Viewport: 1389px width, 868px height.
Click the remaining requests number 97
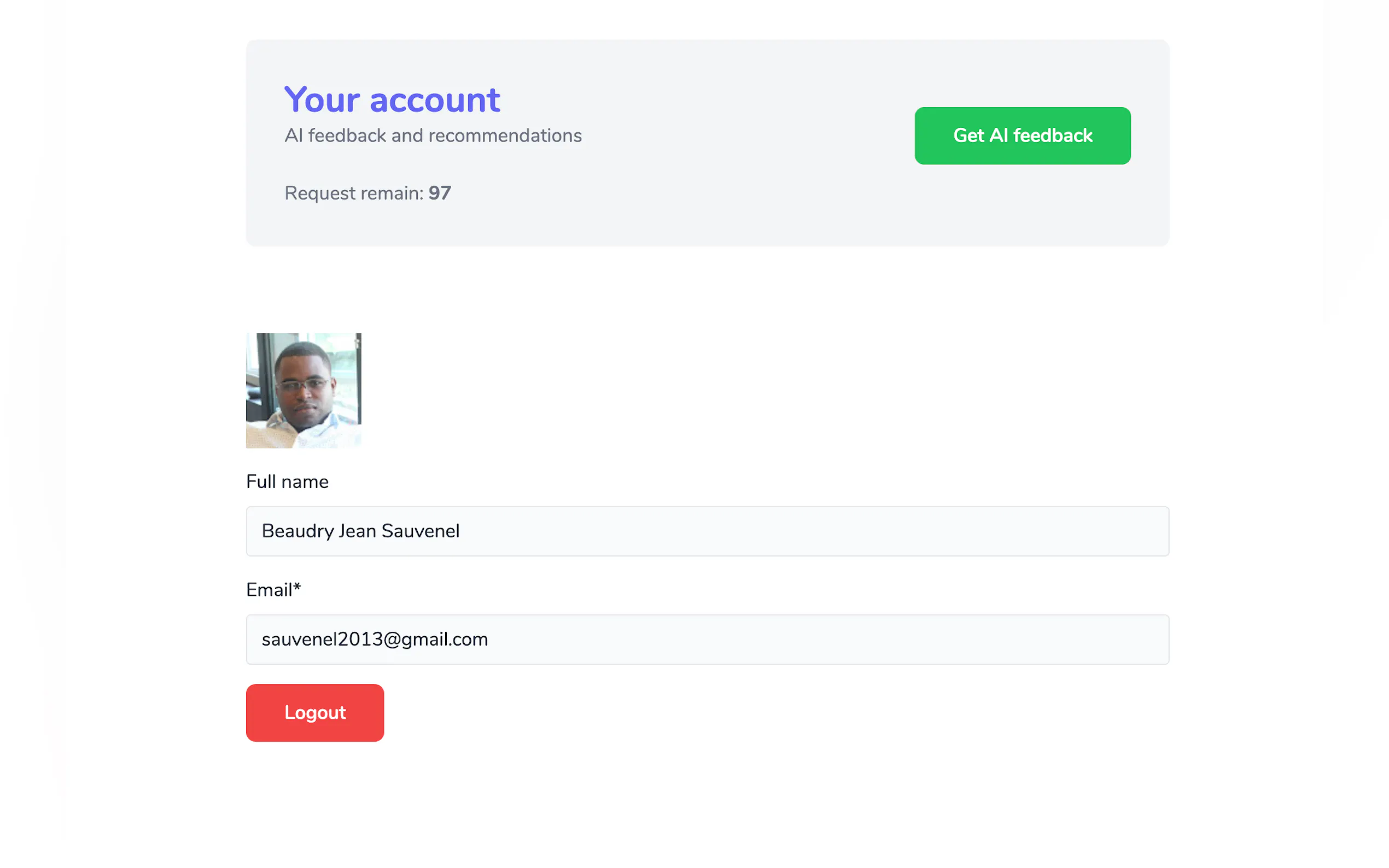(440, 193)
